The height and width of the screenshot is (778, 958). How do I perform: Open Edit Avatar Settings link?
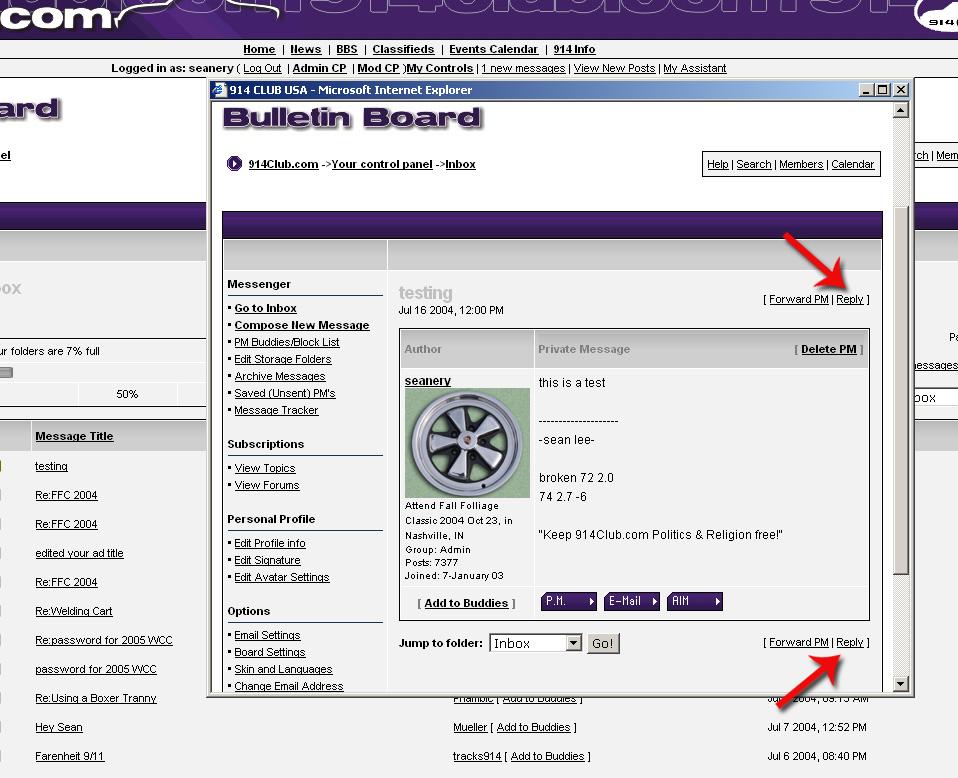(282, 578)
